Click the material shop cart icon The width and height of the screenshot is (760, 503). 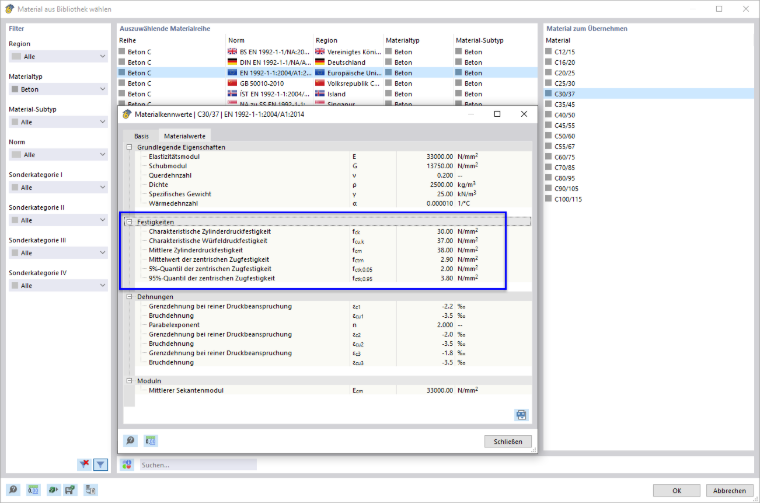70,490
